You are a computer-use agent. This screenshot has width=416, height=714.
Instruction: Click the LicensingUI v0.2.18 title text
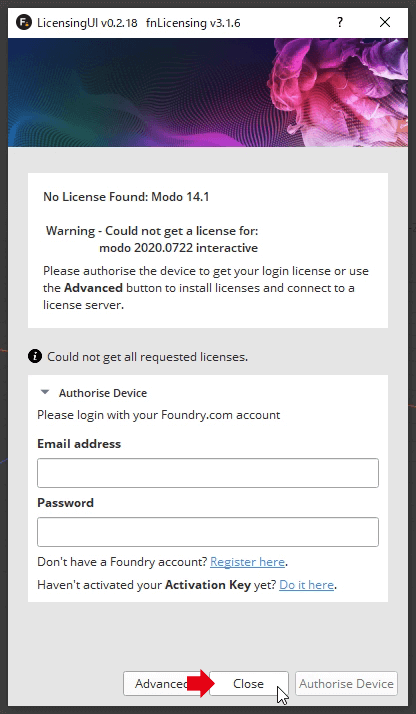[87, 22]
